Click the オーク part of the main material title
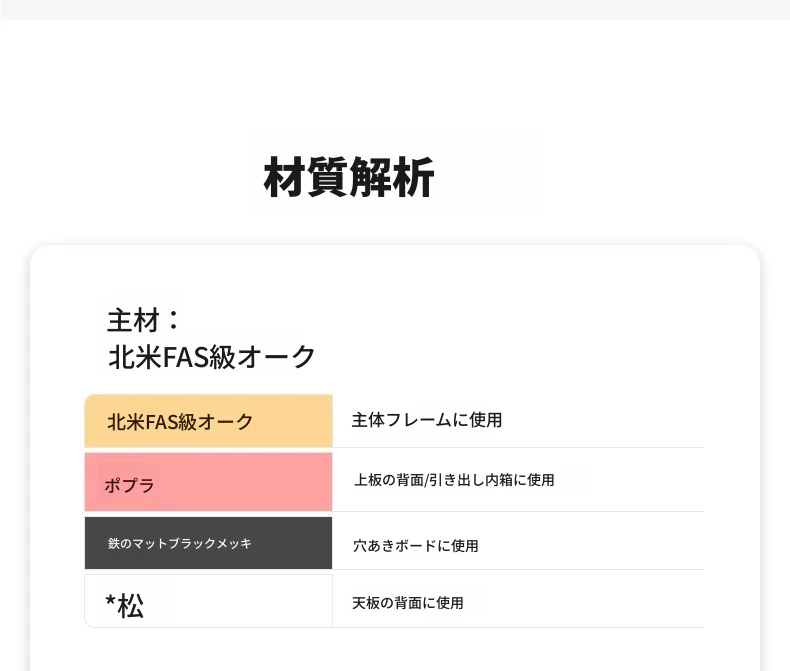This screenshot has width=790, height=671. 276,357
